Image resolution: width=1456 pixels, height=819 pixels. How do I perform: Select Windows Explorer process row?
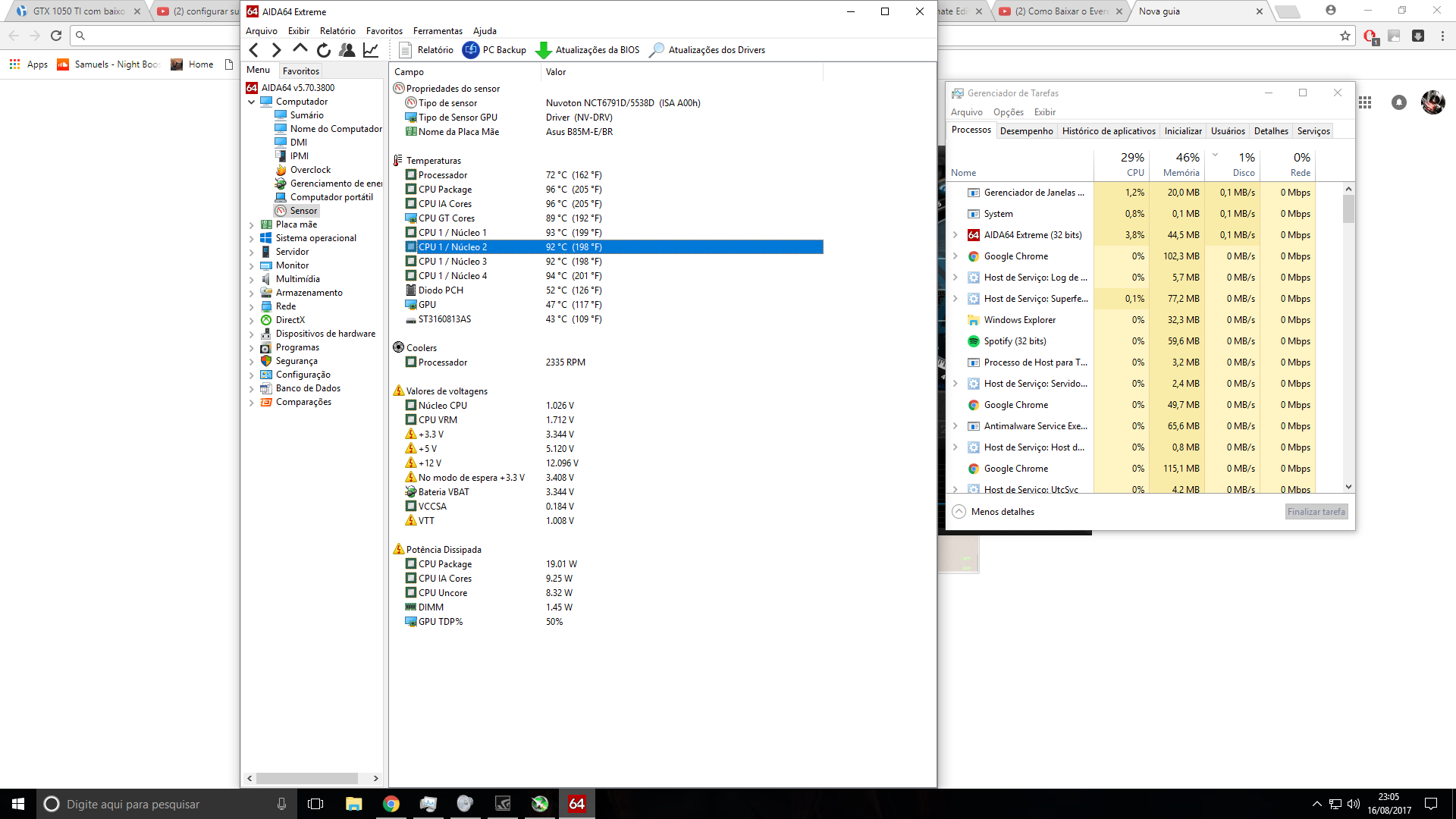click(x=1130, y=320)
